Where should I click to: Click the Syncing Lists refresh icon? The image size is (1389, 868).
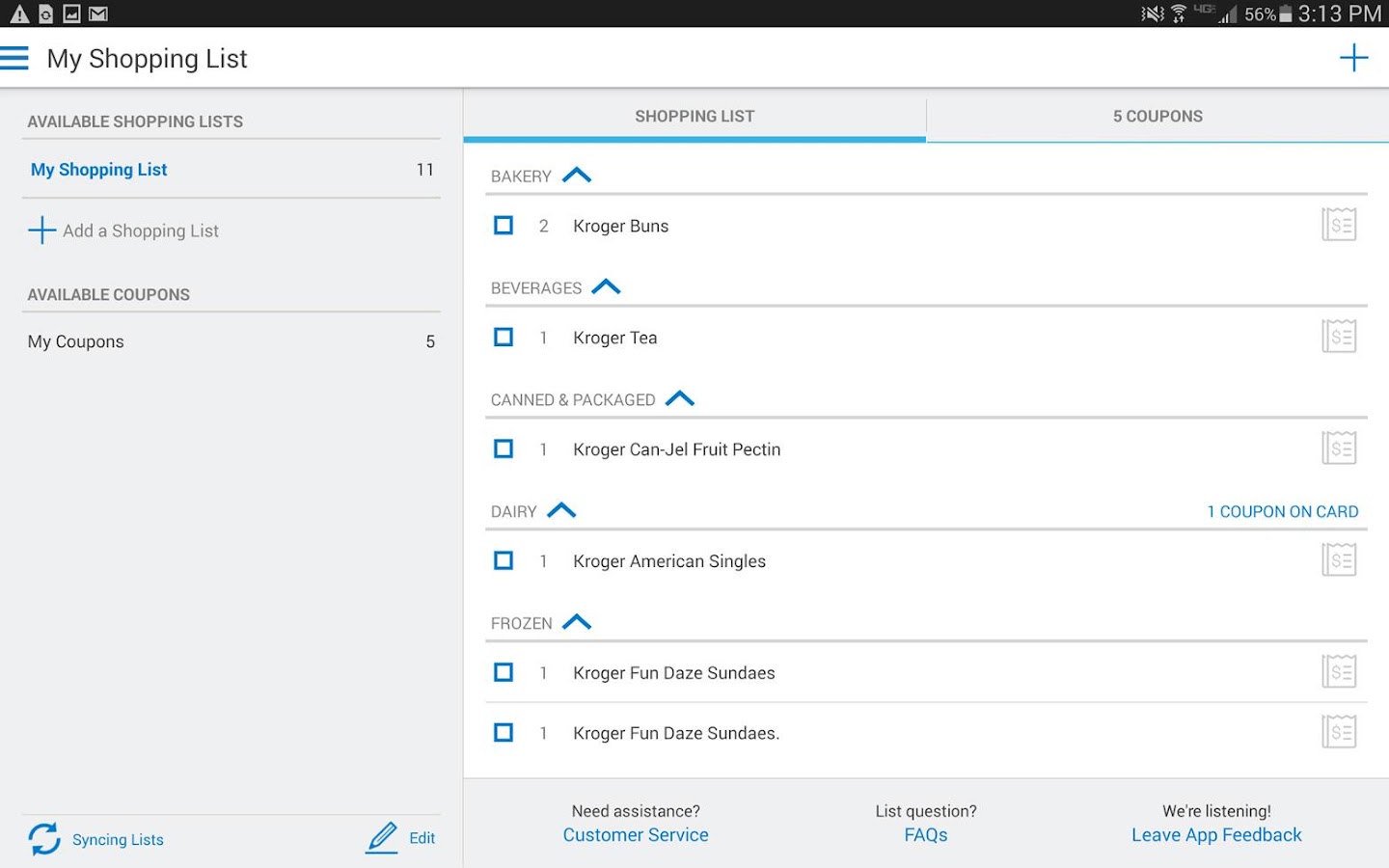pos(44,839)
